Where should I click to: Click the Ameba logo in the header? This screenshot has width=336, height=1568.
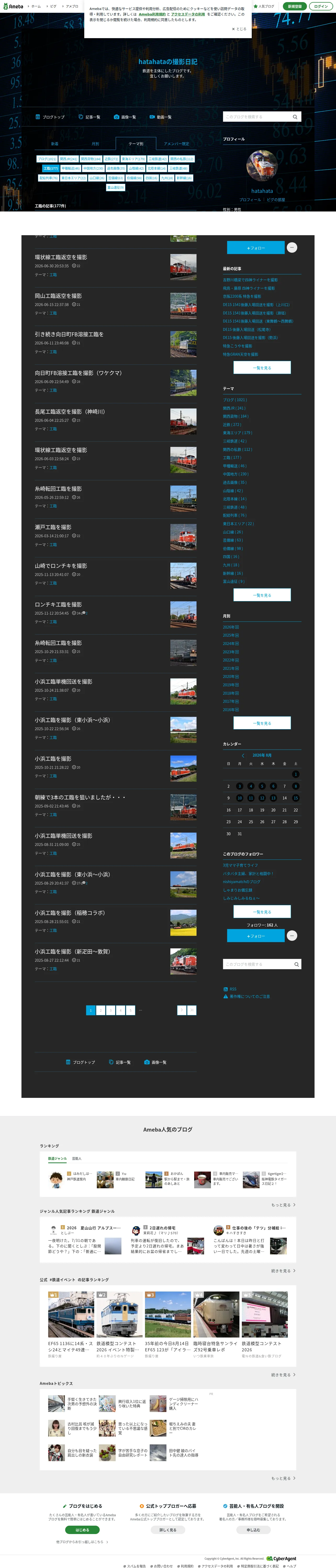coord(13,6)
